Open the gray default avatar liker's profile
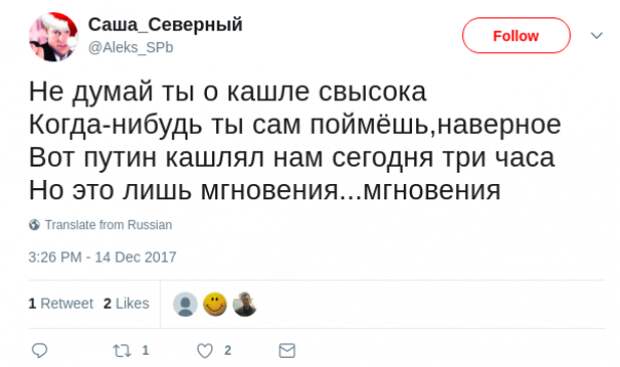The height and width of the screenshot is (367, 620). point(185,305)
